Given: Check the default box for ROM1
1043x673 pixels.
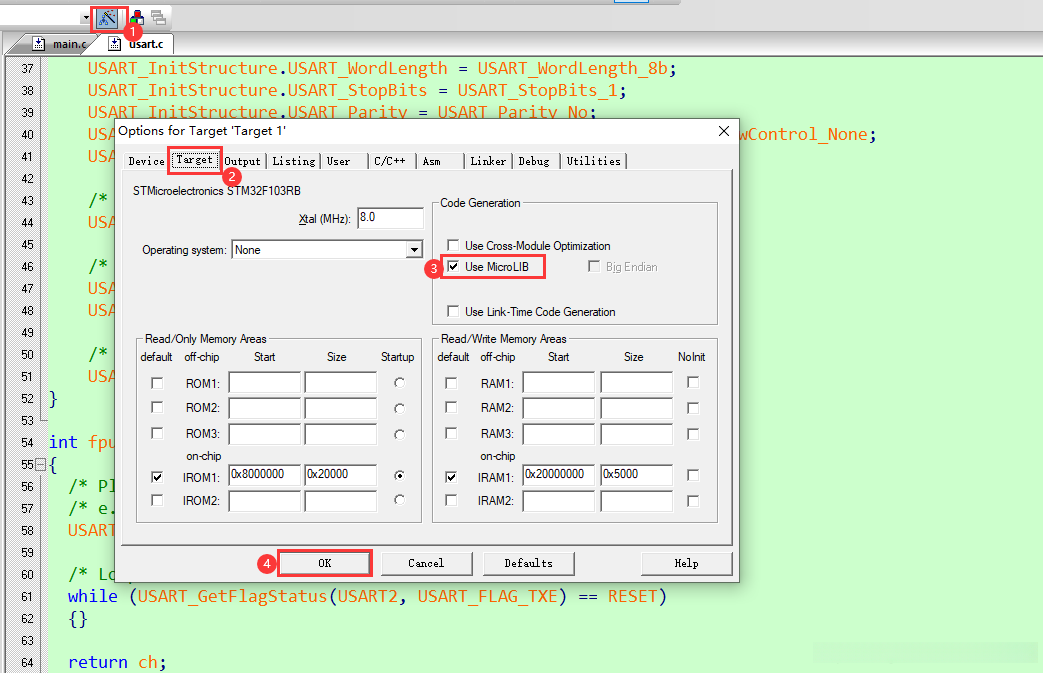Looking at the screenshot, I should [157, 383].
